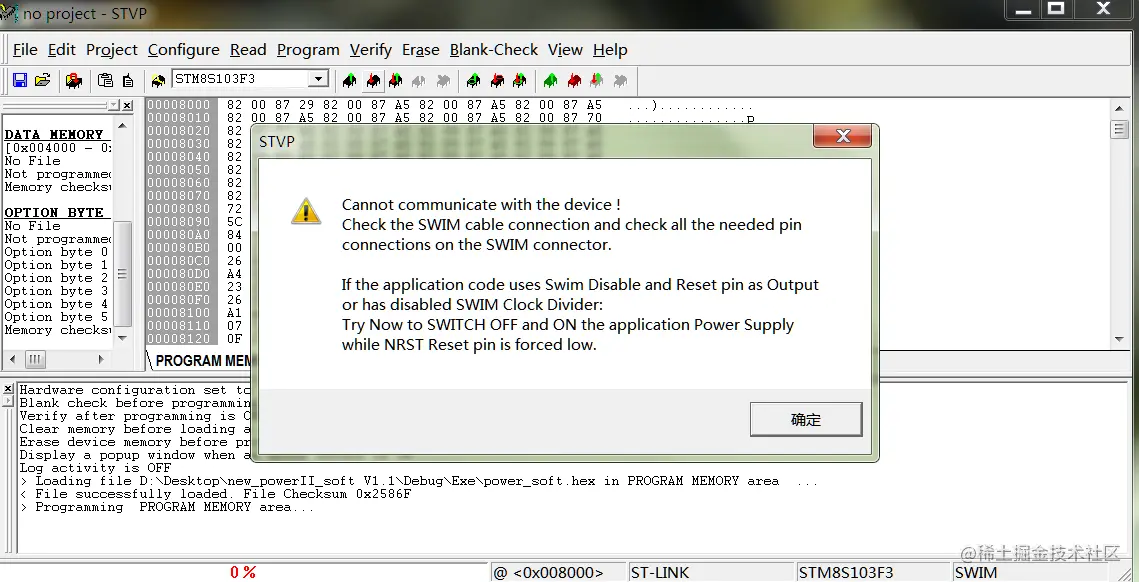Open the Erase menu
This screenshot has height=582, width=1139.
(421, 50)
